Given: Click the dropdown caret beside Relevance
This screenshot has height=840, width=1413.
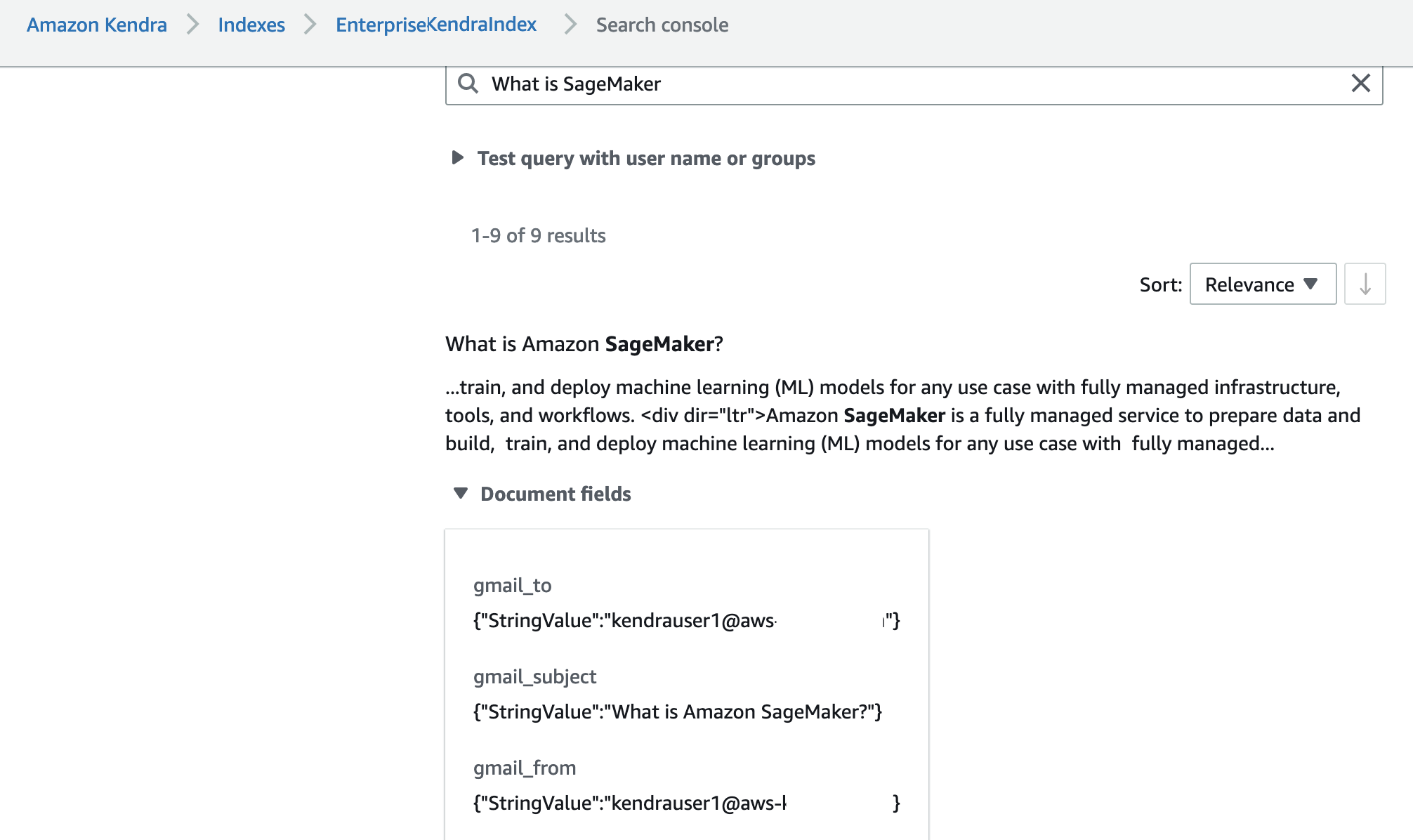Looking at the screenshot, I should [1310, 284].
